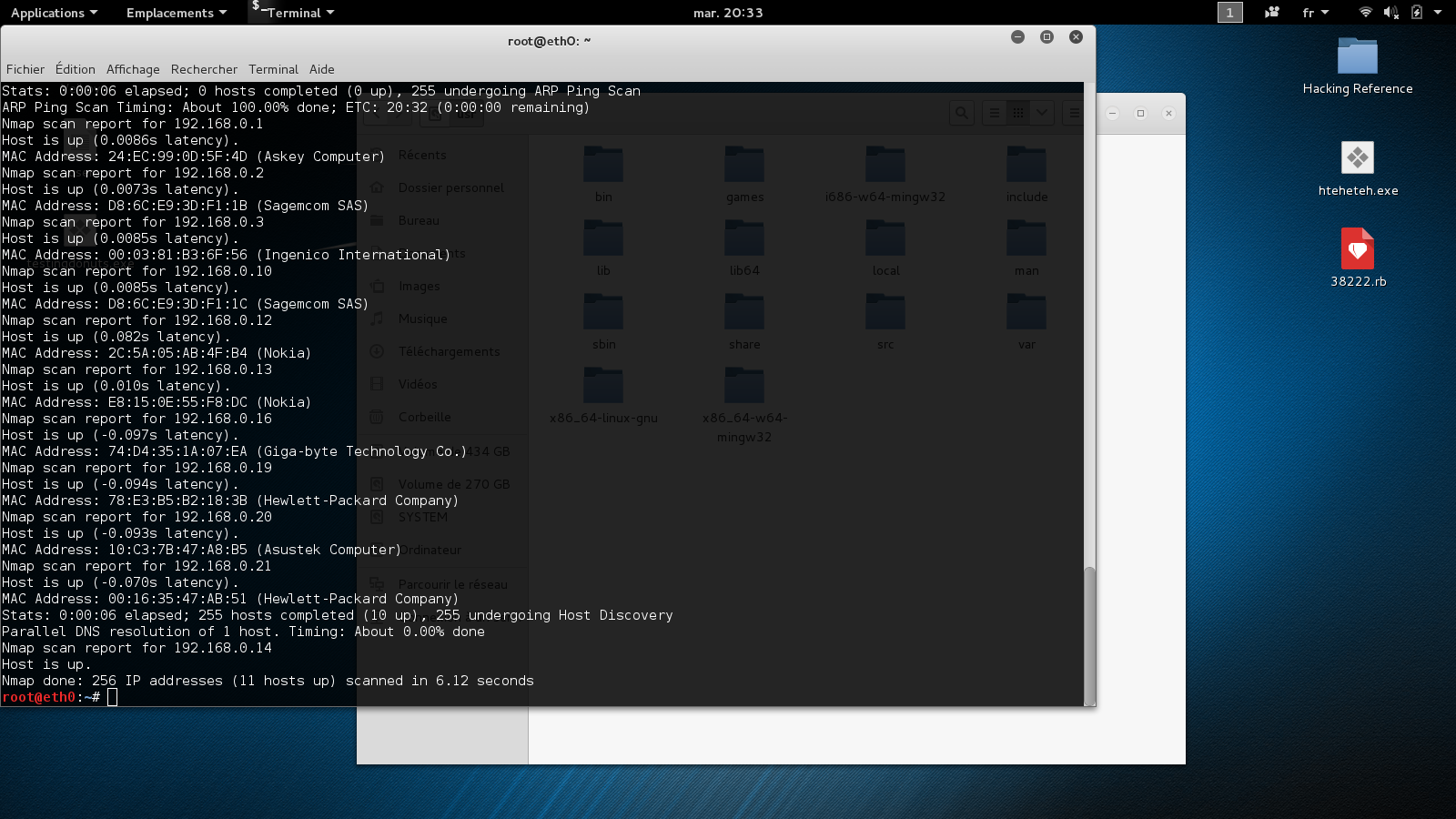Switch file manager to list view
The image size is (1456, 819).
click(x=995, y=113)
